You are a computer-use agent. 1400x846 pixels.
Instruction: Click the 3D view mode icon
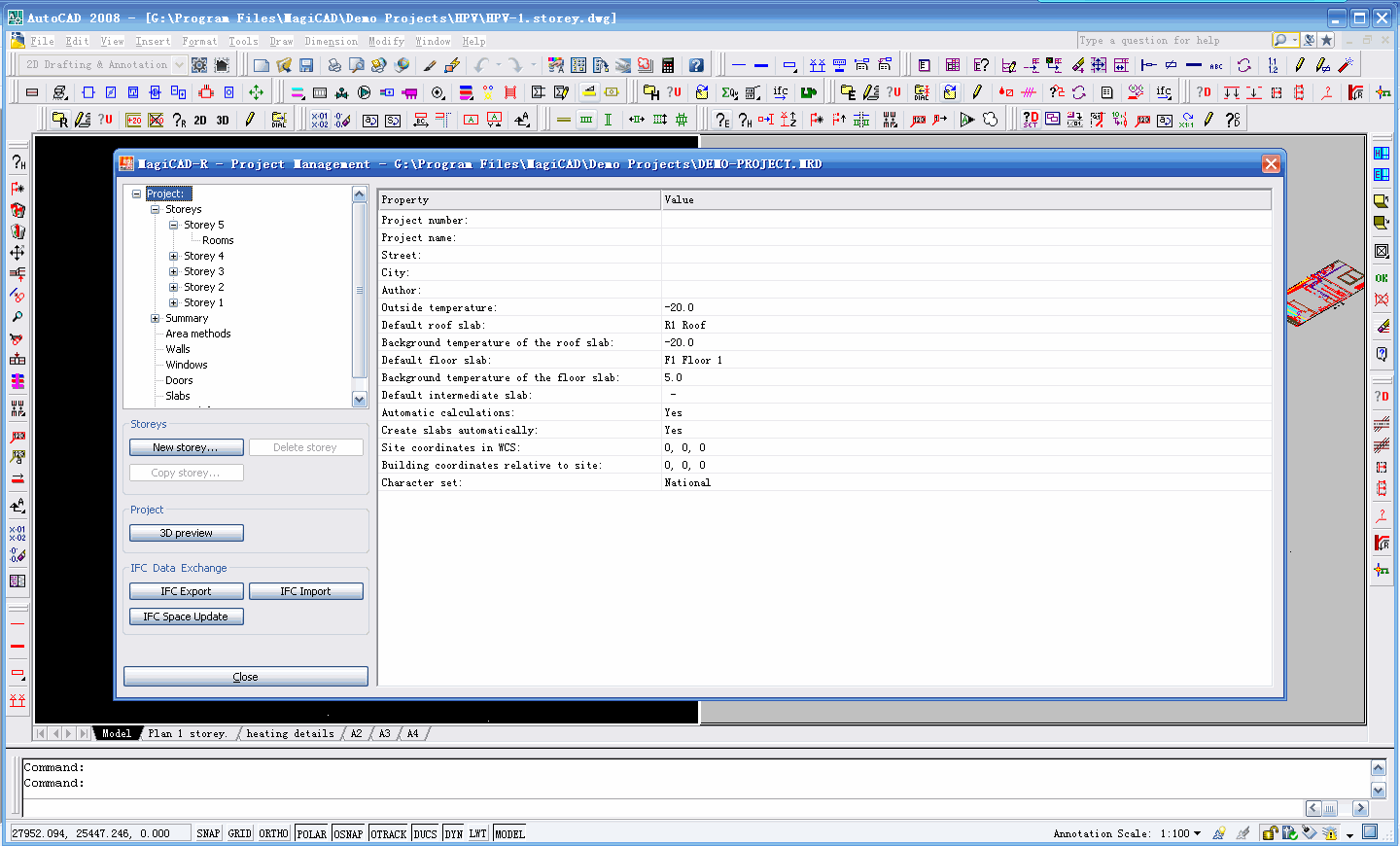(x=223, y=120)
